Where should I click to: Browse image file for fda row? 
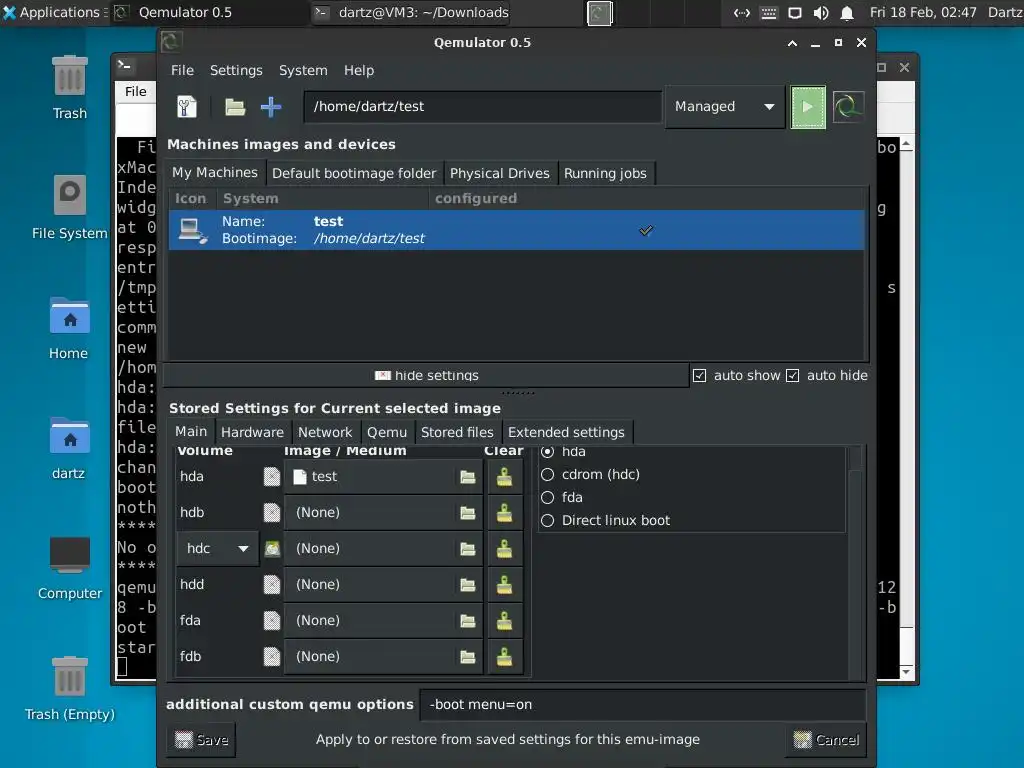[468, 620]
